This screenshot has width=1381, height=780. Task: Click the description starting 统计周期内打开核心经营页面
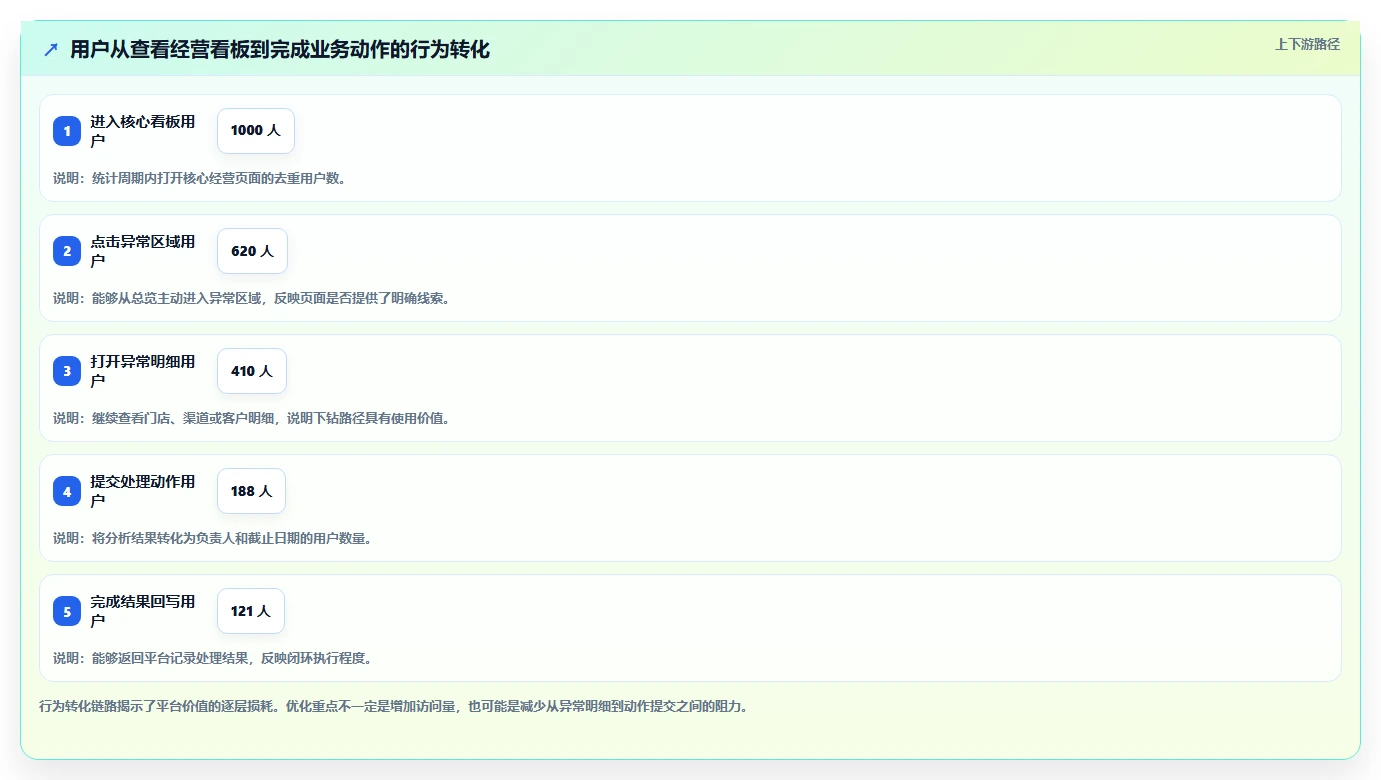199,178
